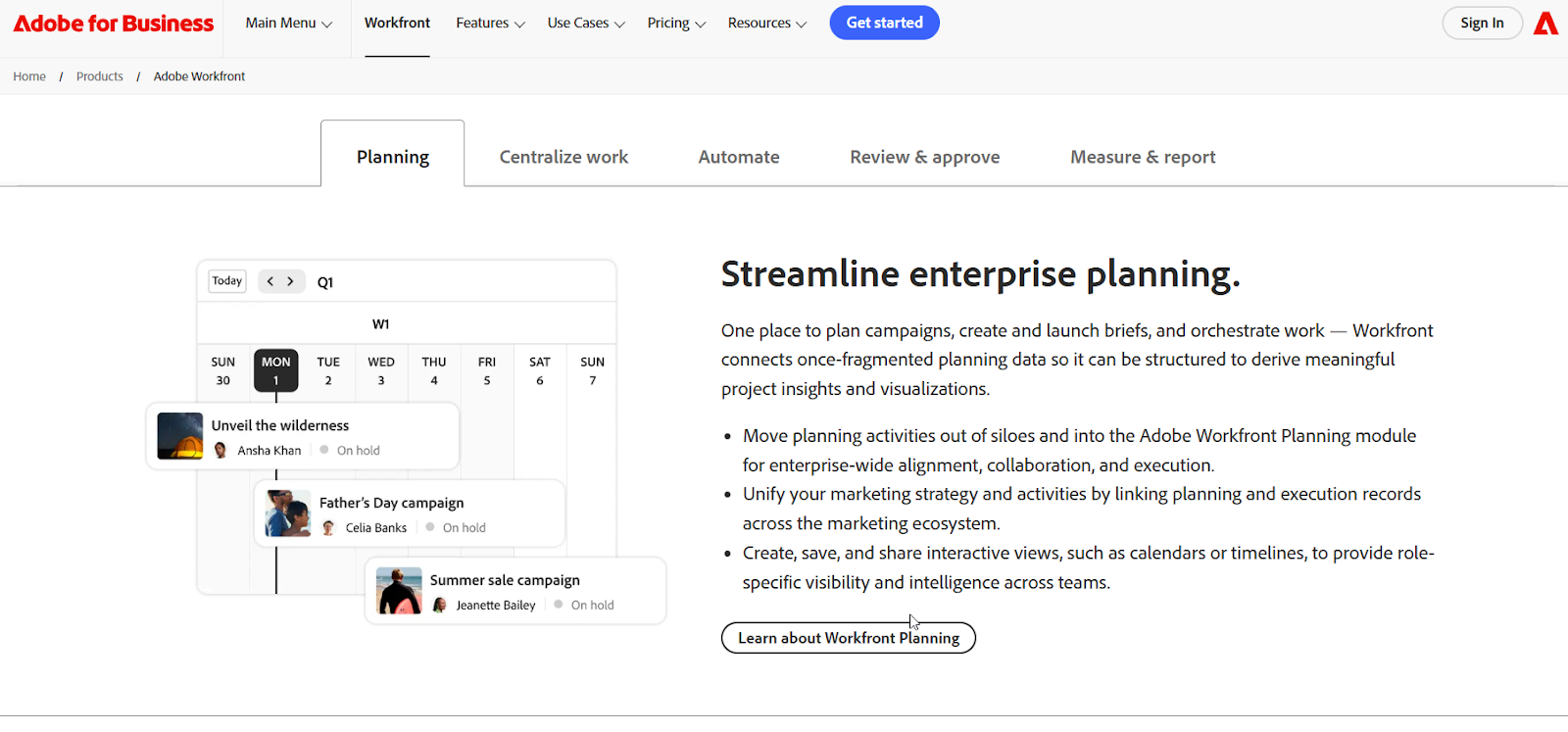Open the Review & approve tab
The width and height of the screenshot is (1568, 732).
pos(924,157)
